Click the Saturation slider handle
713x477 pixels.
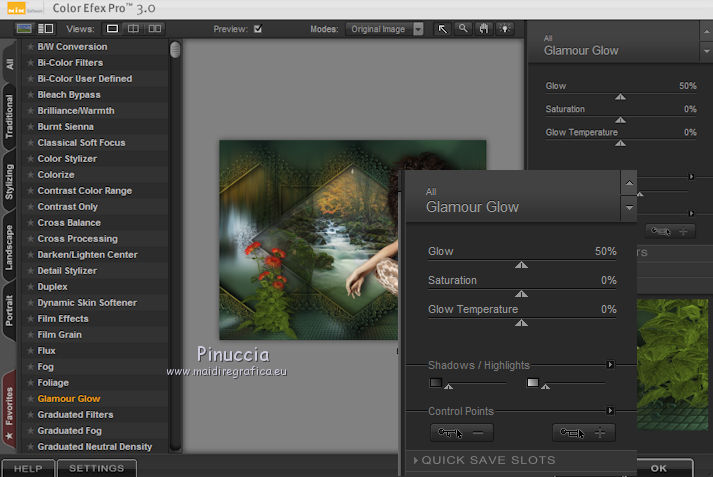(x=520, y=294)
